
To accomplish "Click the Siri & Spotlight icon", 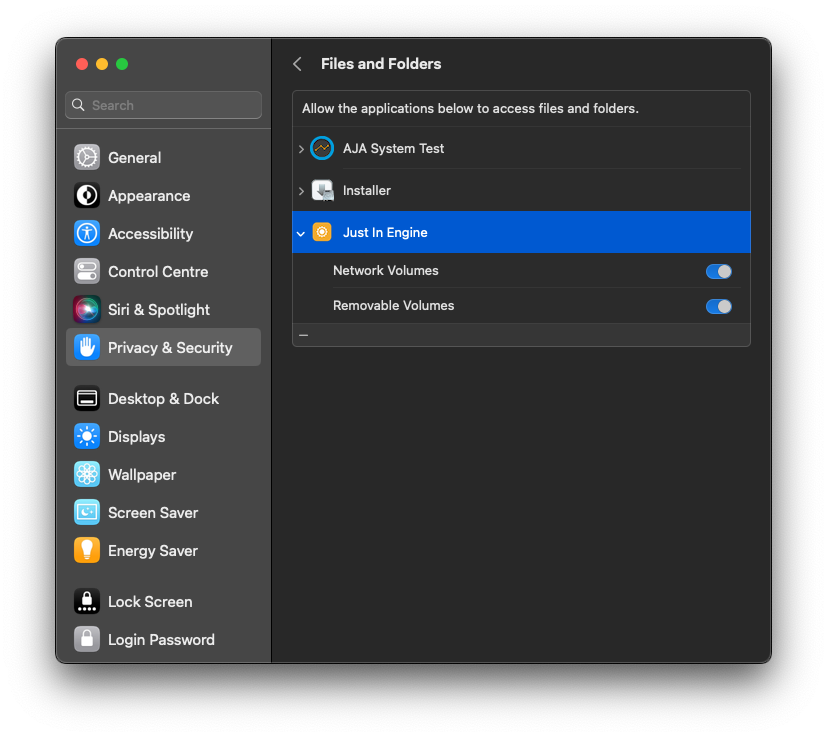I will pos(87,309).
